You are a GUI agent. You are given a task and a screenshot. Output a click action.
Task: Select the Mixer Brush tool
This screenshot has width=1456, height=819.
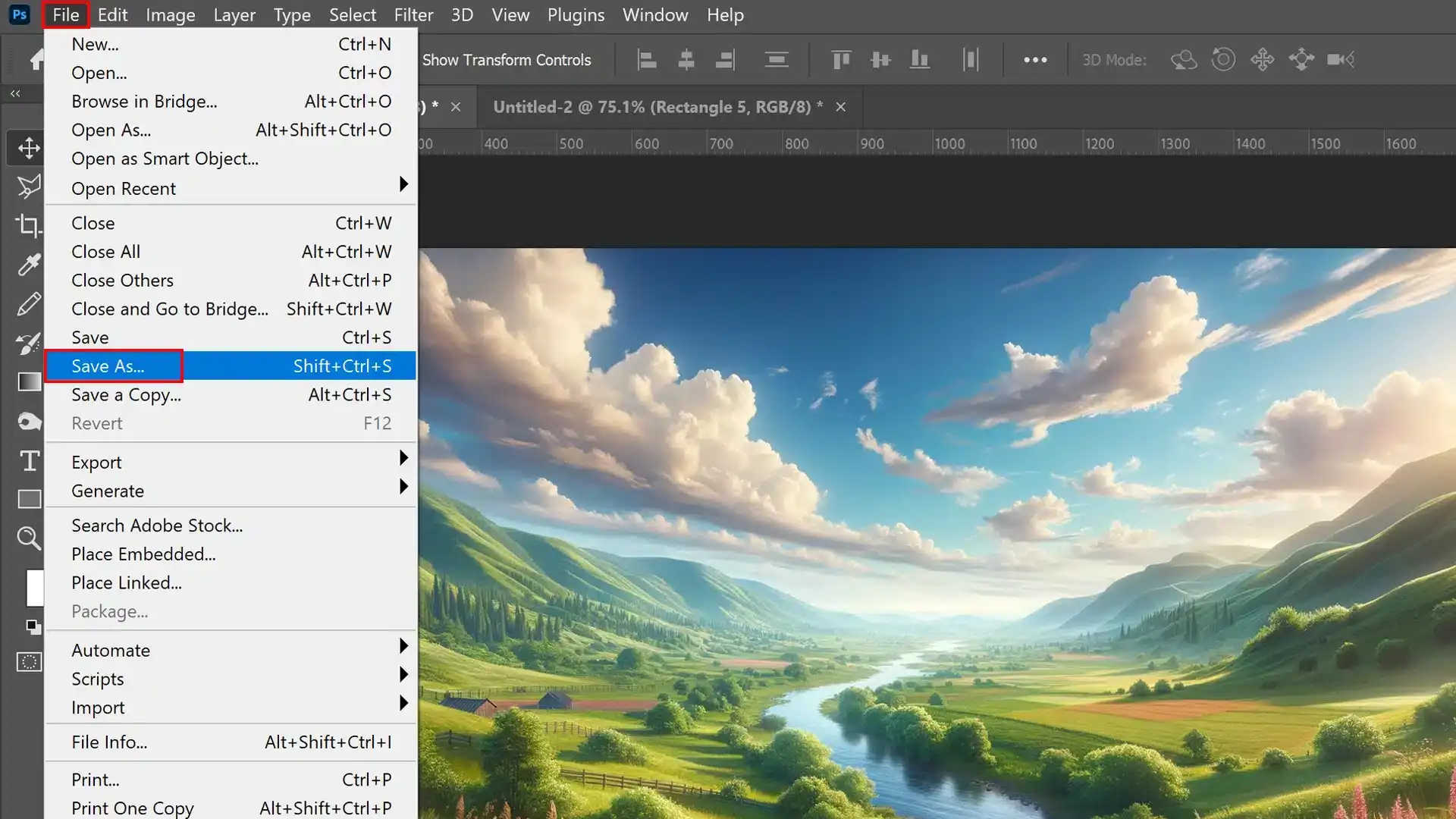click(x=29, y=343)
